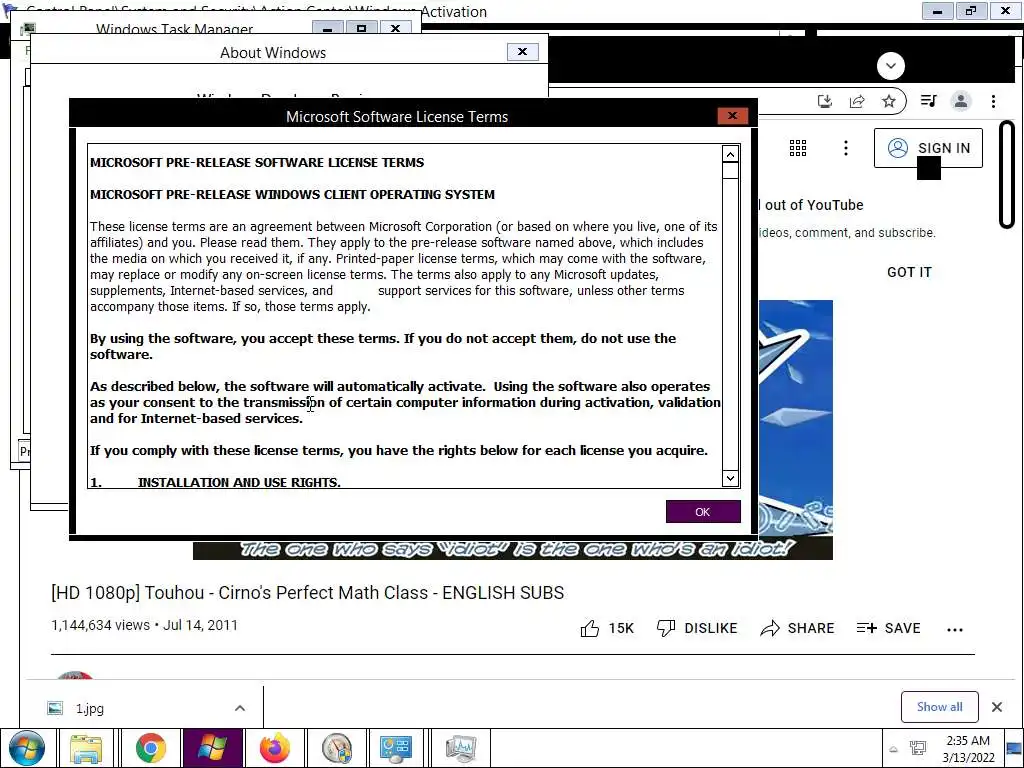Image resolution: width=1024 pixels, height=768 pixels.
Task: Open the Chrome three-dot menu
Action: coord(993,101)
